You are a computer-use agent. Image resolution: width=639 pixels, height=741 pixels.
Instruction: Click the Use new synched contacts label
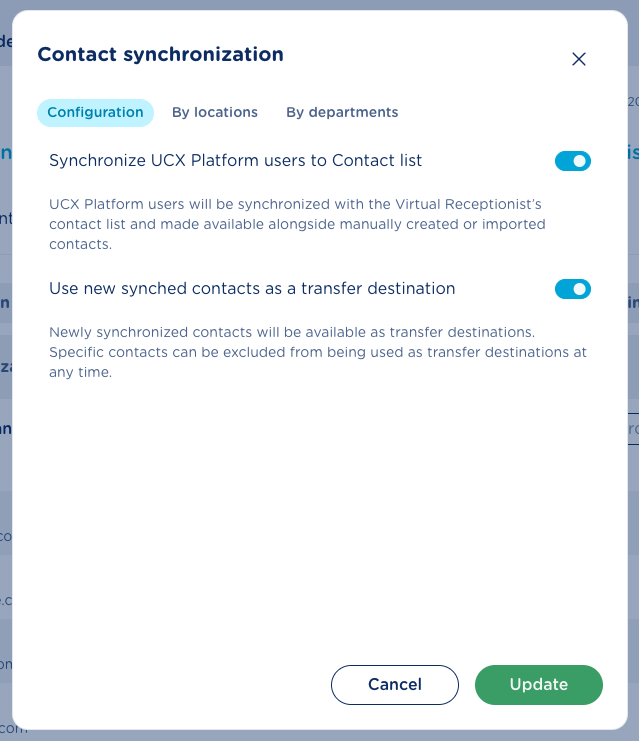(252, 288)
